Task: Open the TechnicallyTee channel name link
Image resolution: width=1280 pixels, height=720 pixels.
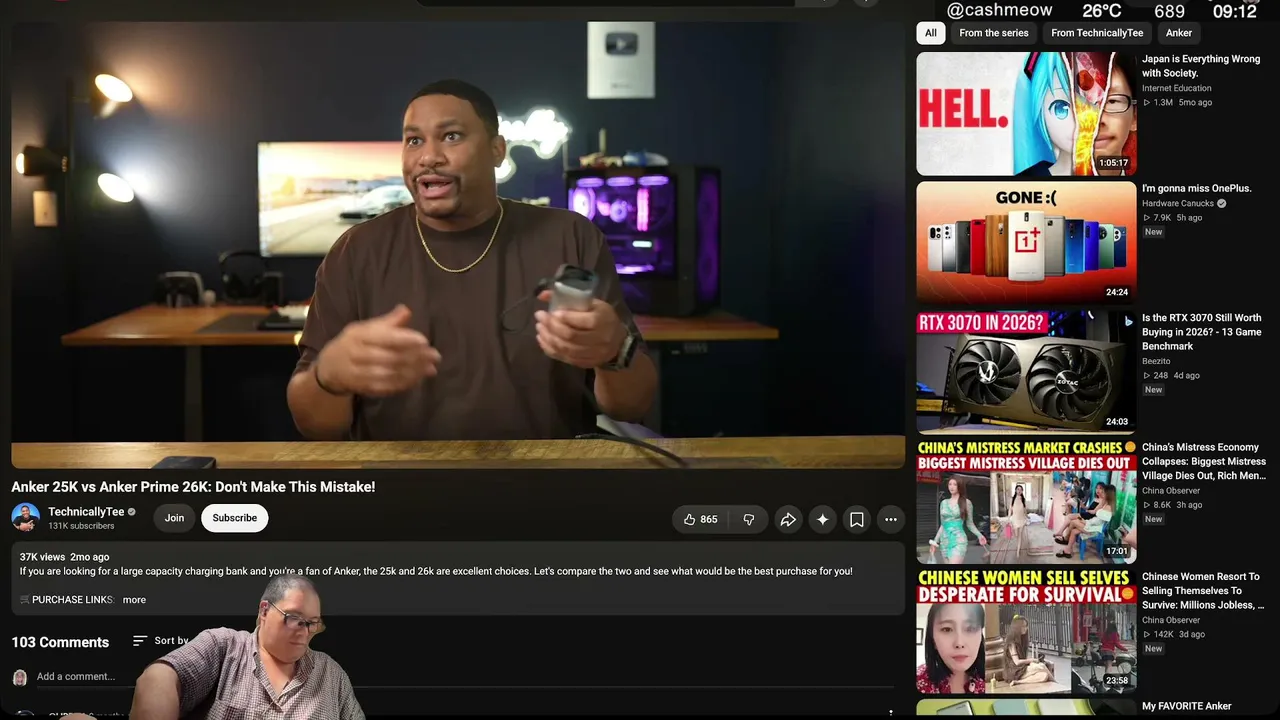Action: coord(86,512)
